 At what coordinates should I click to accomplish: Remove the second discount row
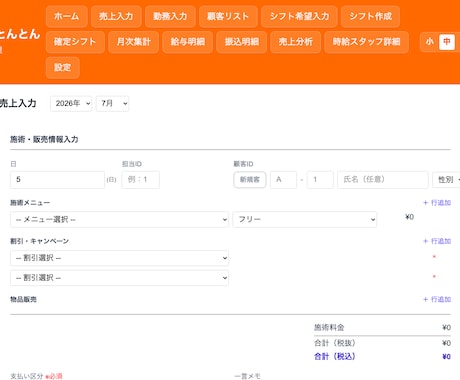pos(434,277)
